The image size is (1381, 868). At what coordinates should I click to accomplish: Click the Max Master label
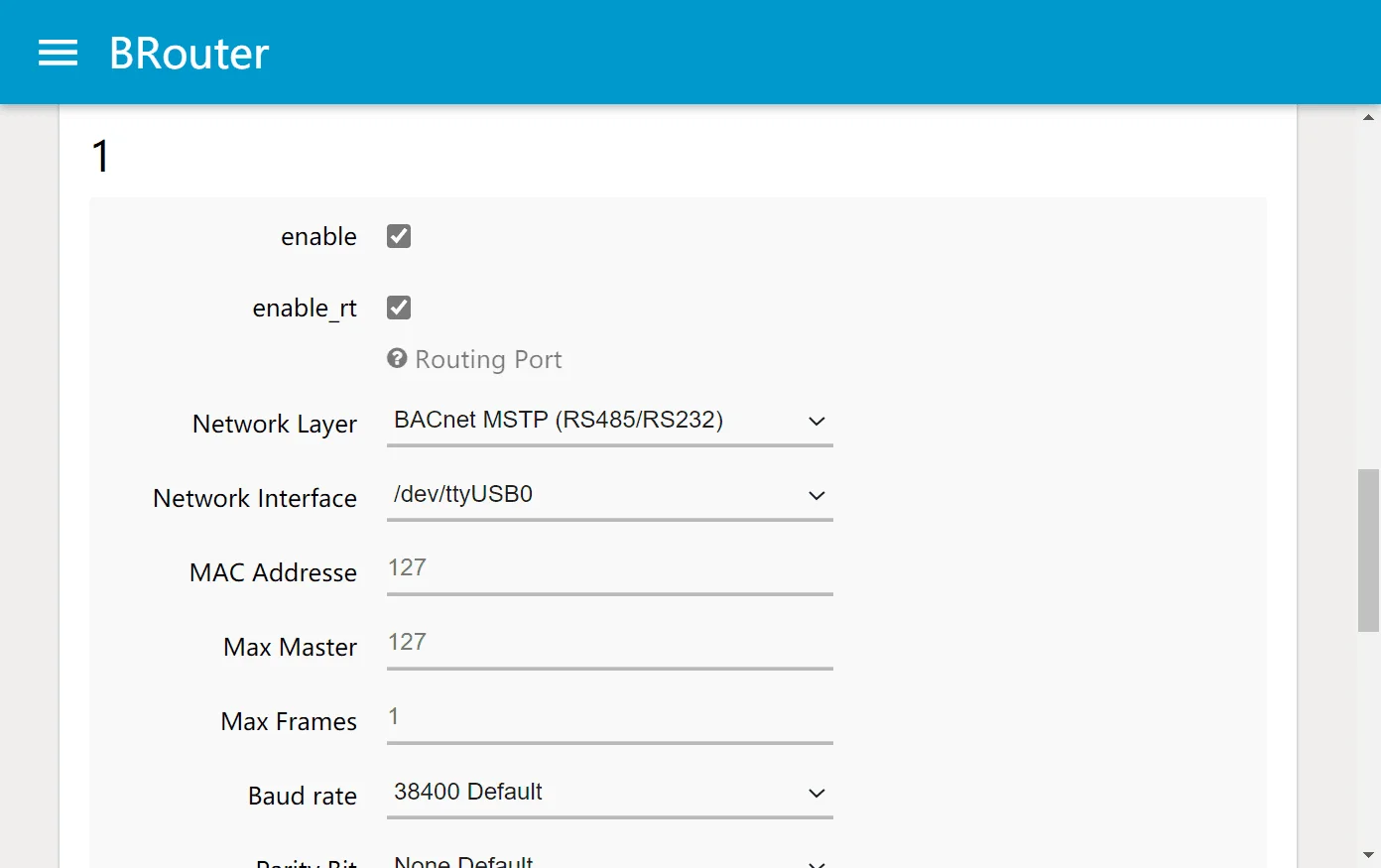tap(290, 647)
